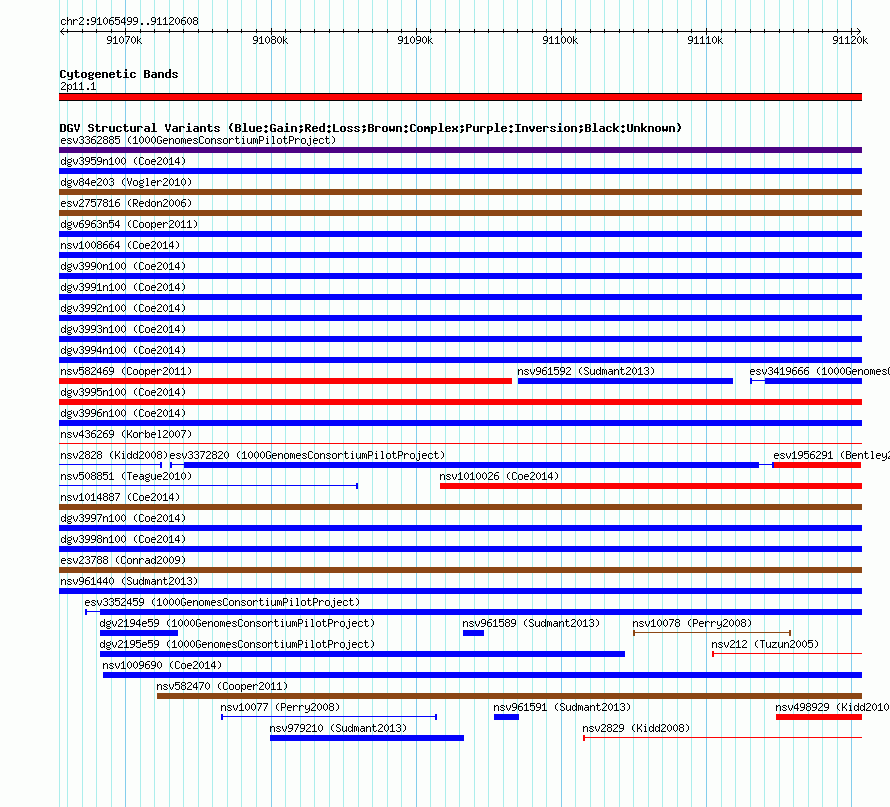Select nsv1009690 (Coe2014) label
The image size is (890, 807).
point(162,665)
